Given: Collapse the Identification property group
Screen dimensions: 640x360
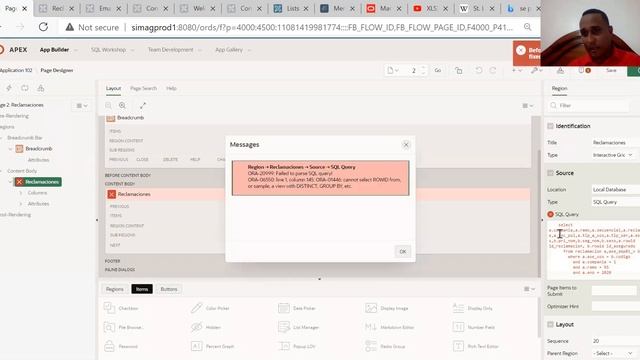Looking at the screenshot, I should tap(550, 126).
